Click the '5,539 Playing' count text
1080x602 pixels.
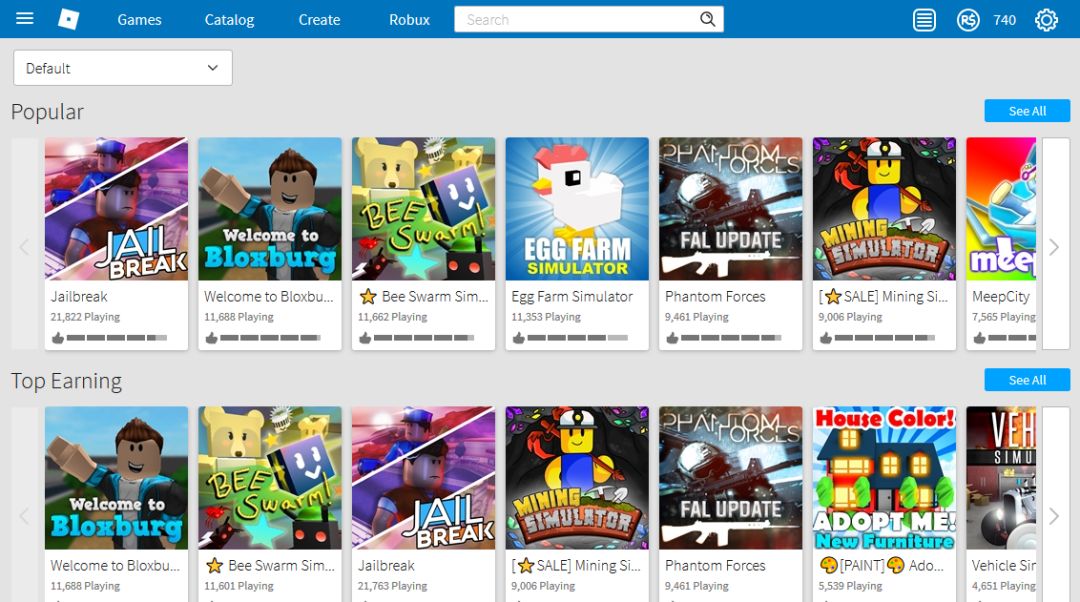850,586
